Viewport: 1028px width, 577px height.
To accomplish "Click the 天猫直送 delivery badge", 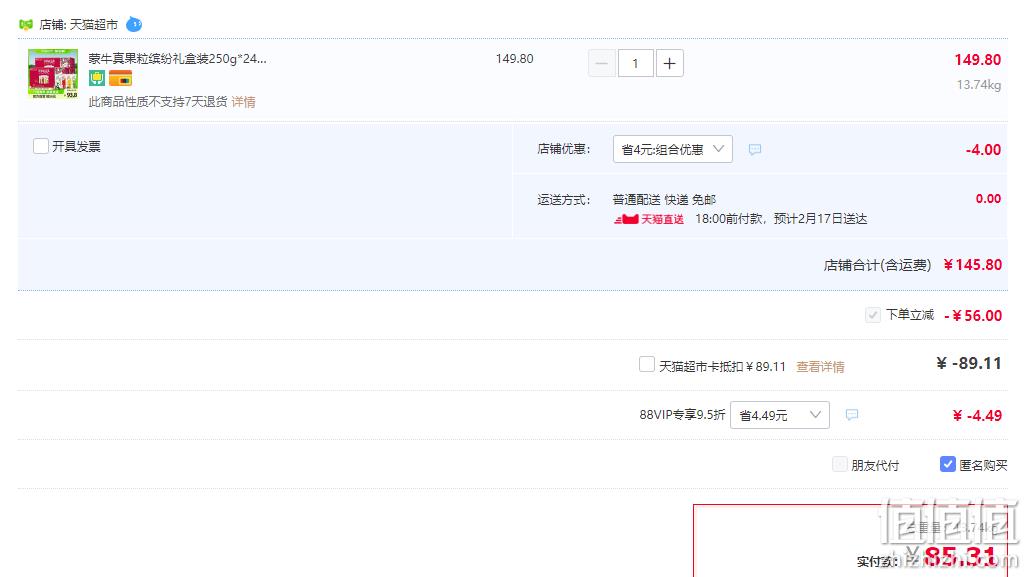I will (649, 219).
